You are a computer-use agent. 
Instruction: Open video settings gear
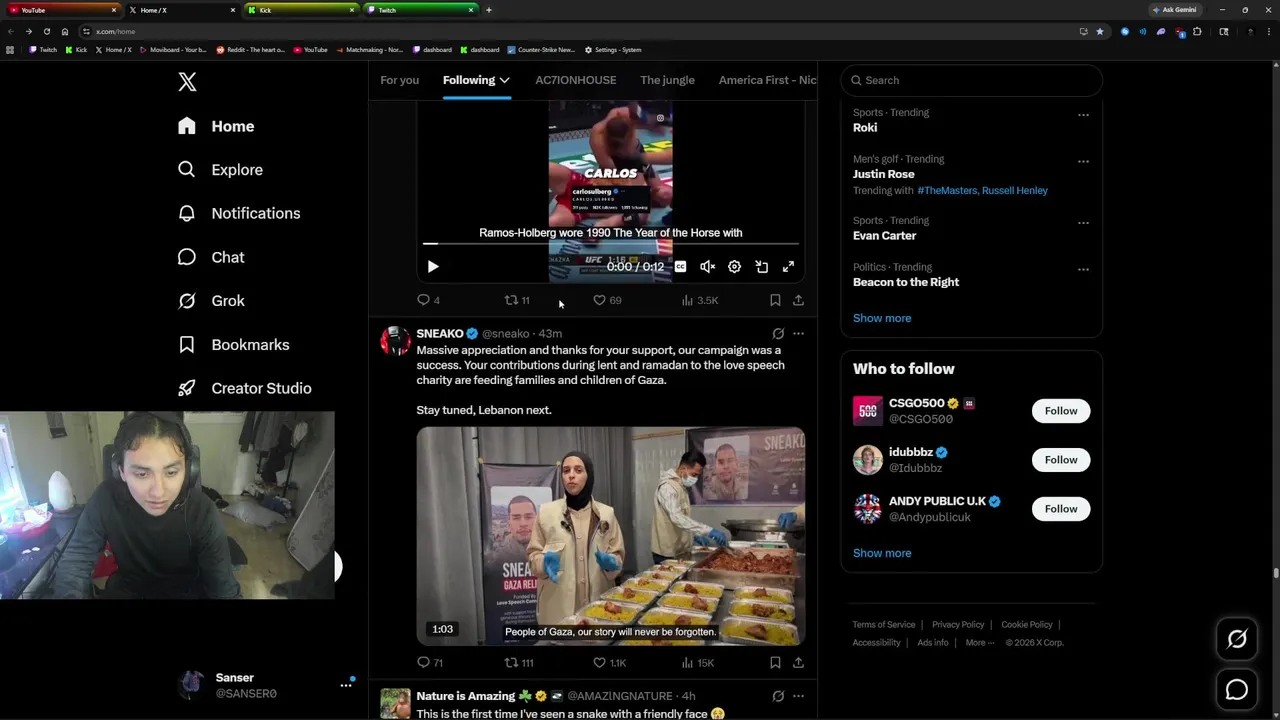pos(734,267)
